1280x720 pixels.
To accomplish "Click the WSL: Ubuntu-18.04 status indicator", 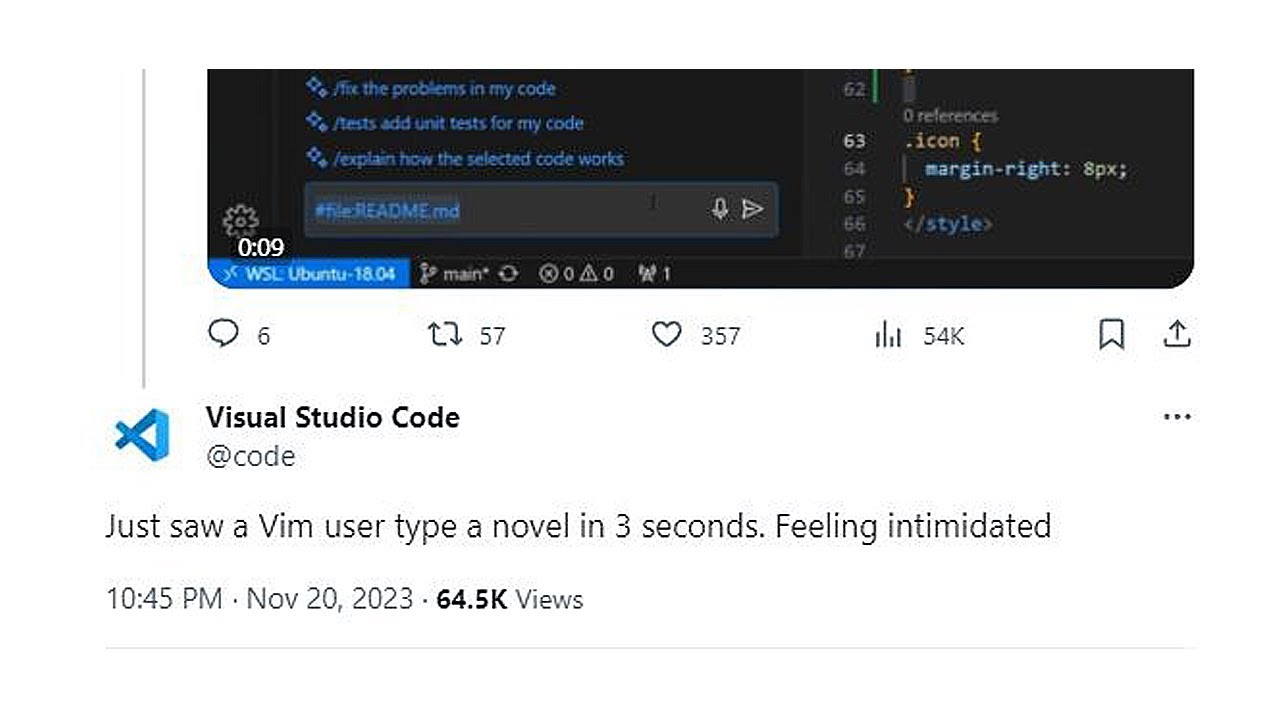I will [x=309, y=273].
